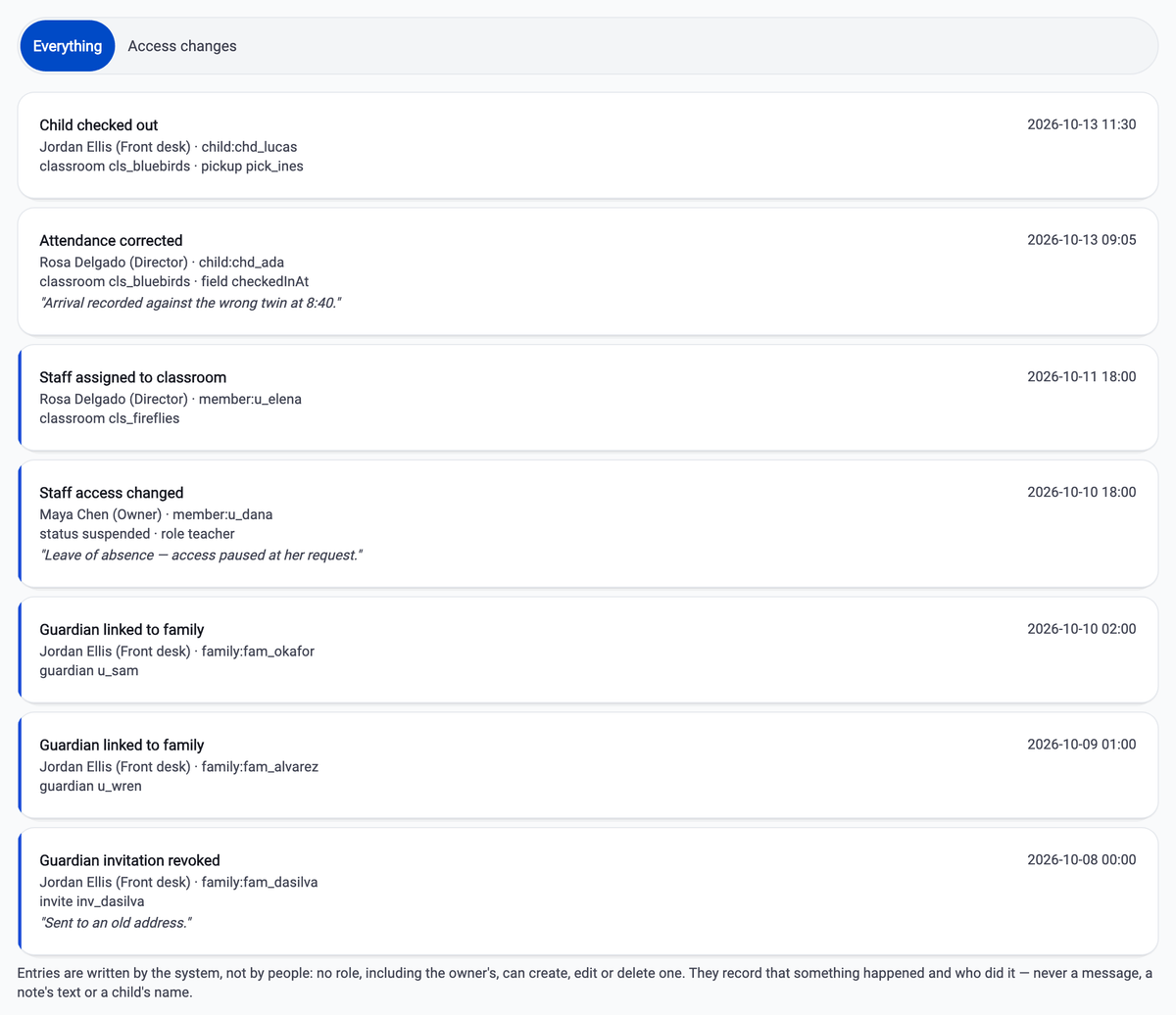Click timestamp 2026-10-10 18:00

(x=1082, y=493)
